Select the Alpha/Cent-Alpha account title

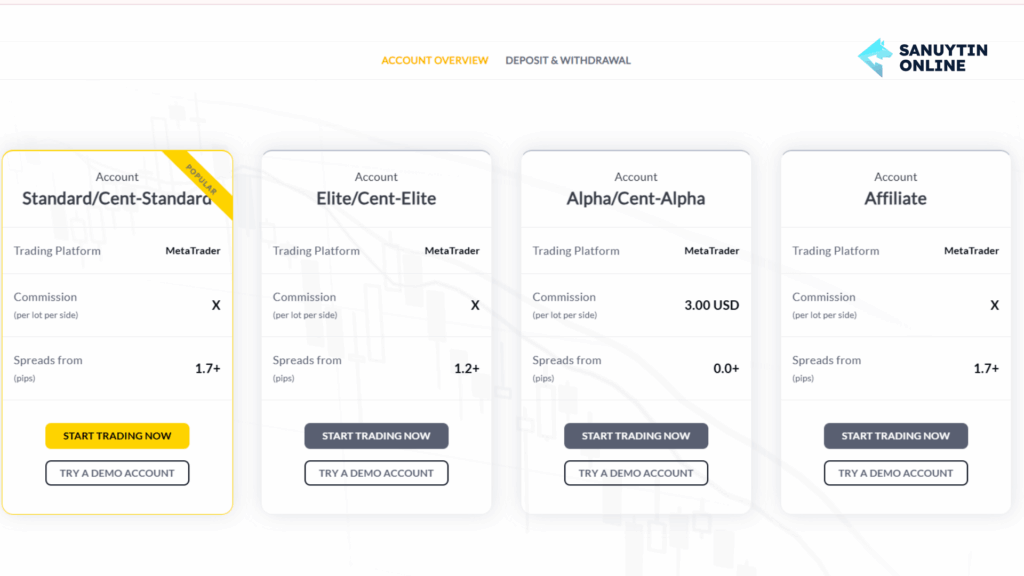tap(636, 199)
